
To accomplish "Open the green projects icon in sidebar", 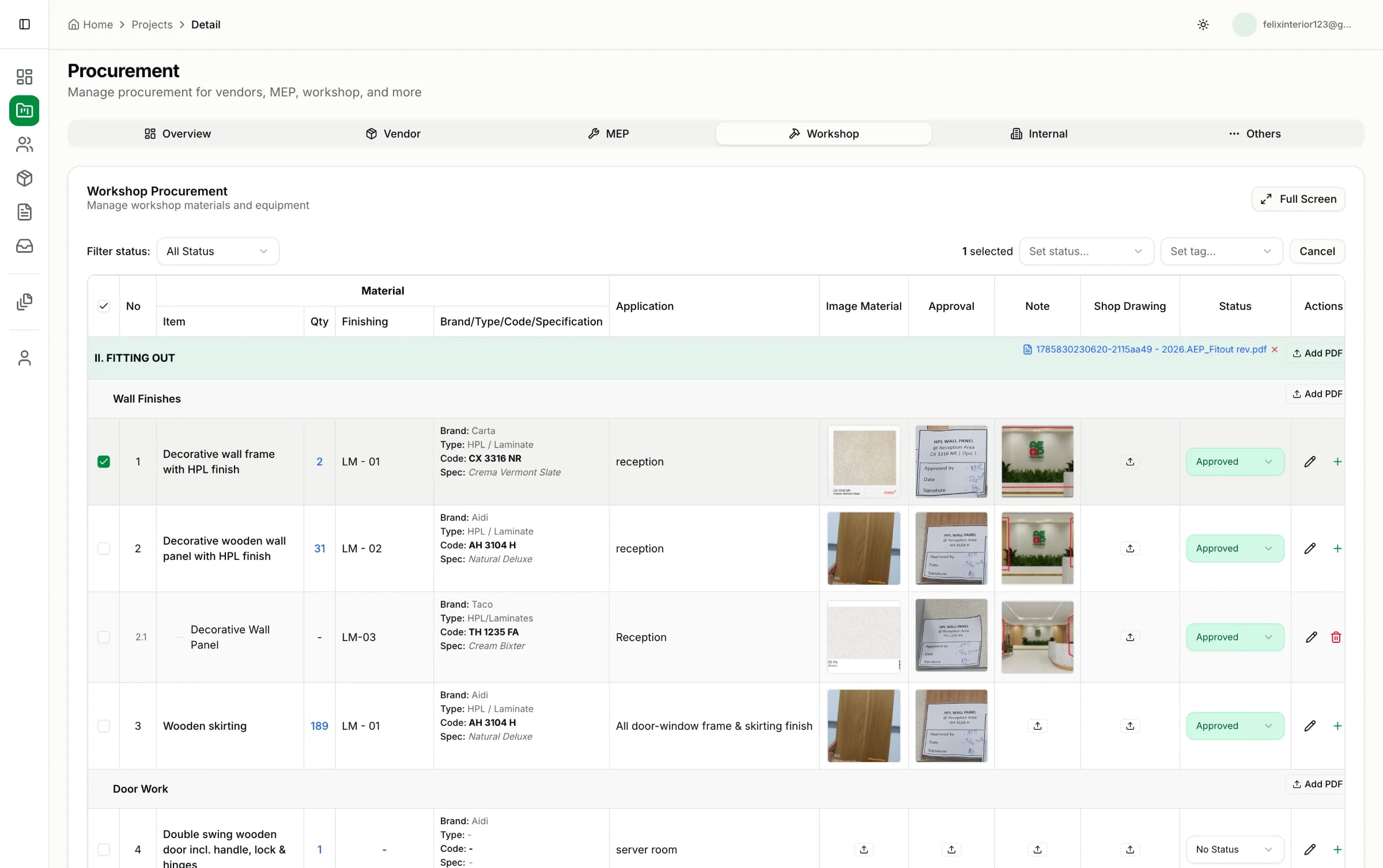I will coord(24,110).
